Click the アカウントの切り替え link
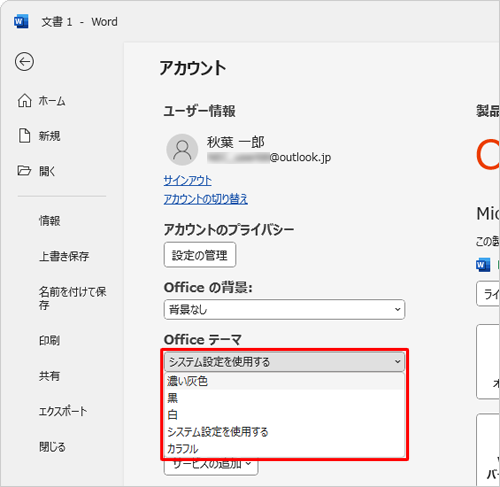Image resolution: width=500 pixels, height=487 pixels. pyautogui.click(x=206, y=199)
